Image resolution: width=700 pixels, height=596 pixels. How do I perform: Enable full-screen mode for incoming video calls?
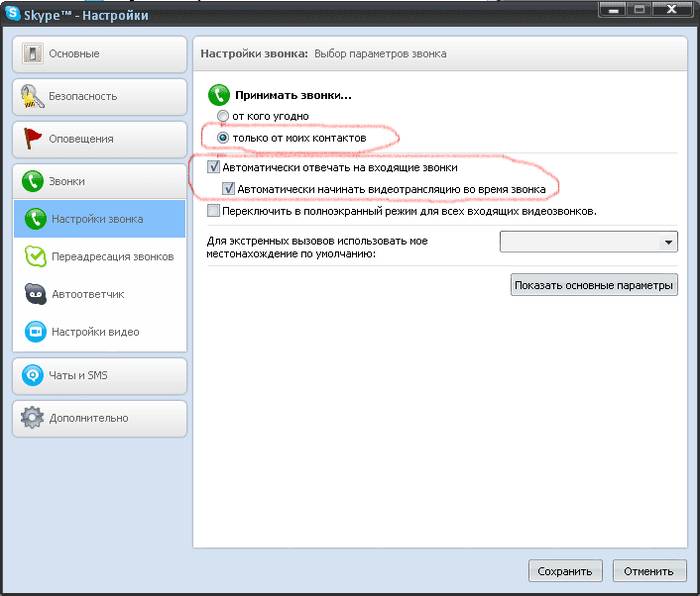click(x=214, y=211)
